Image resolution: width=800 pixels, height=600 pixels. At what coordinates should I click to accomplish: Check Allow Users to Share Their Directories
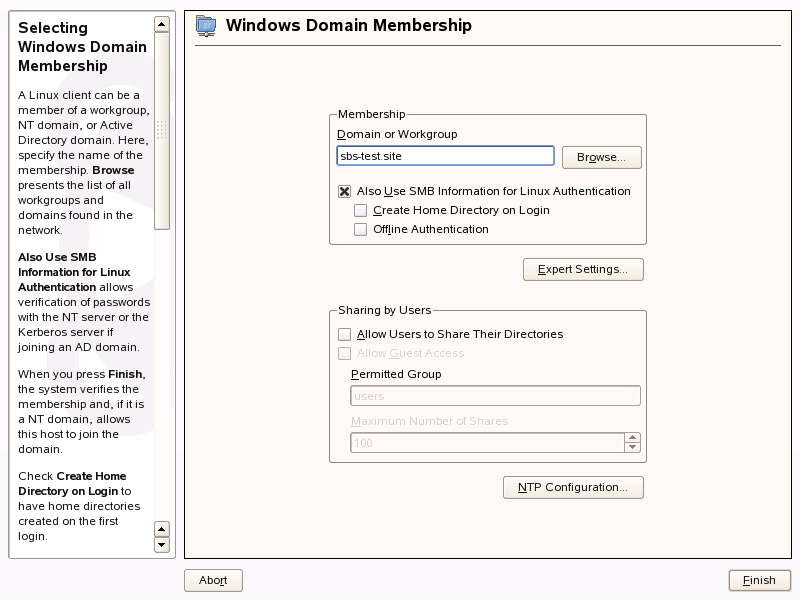point(344,334)
